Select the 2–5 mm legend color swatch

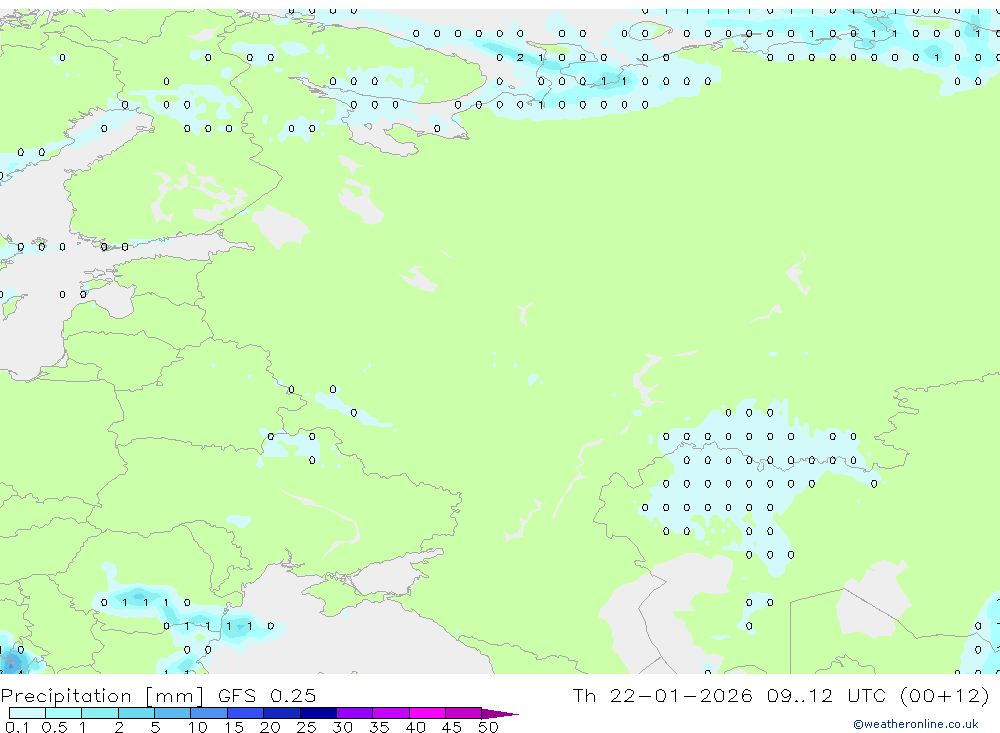click(x=136, y=713)
